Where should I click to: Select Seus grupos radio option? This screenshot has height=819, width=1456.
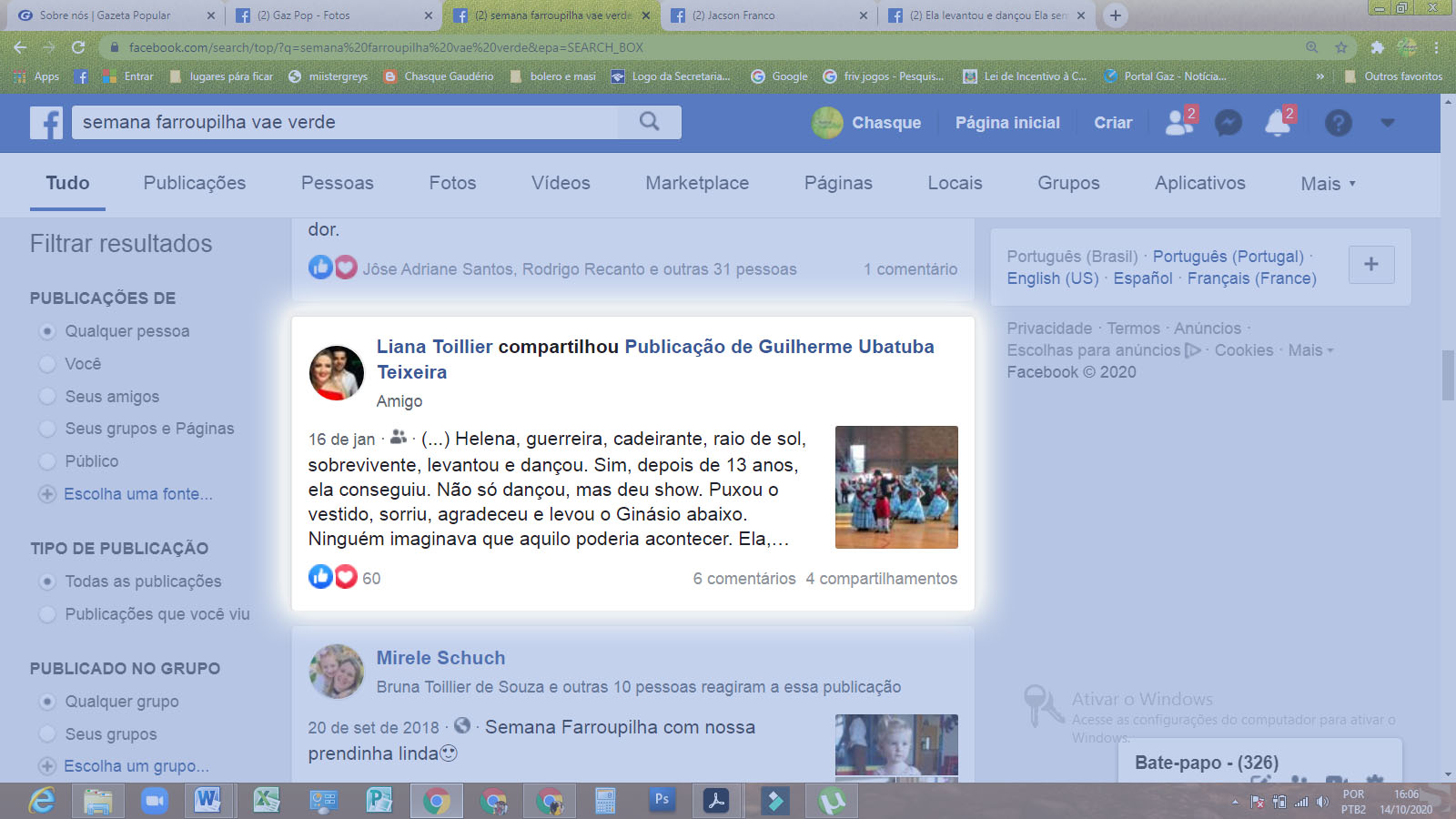click(47, 734)
